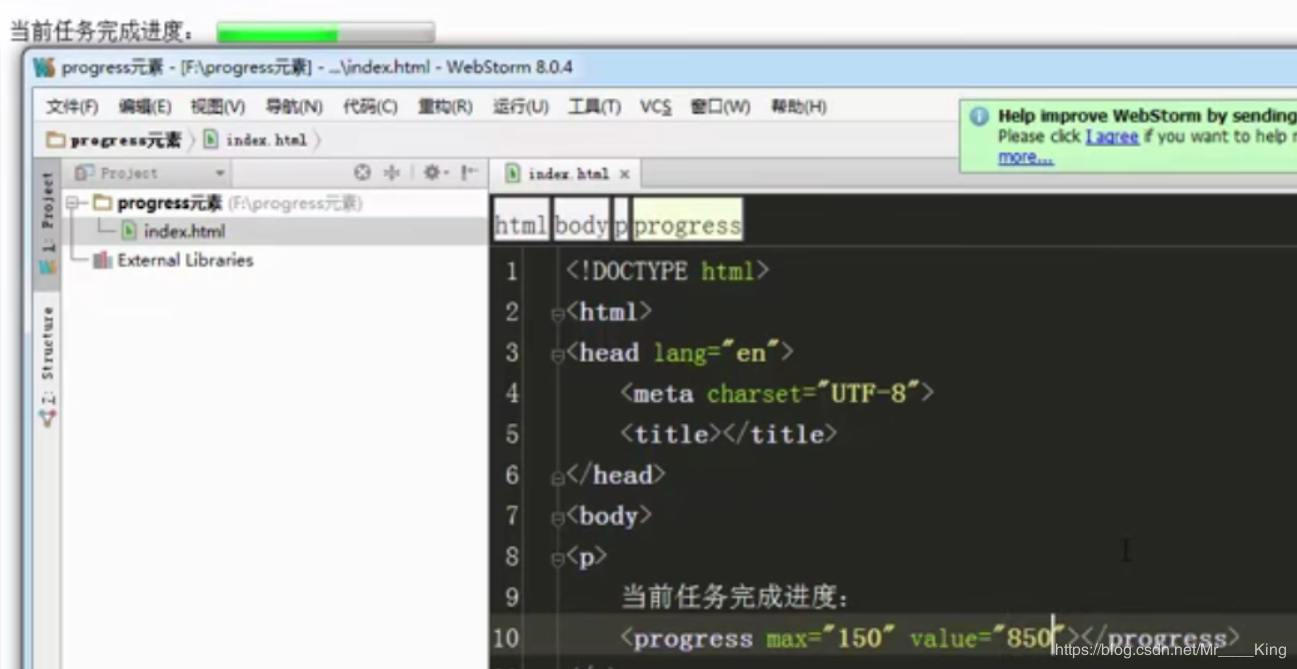The width and height of the screenshot is (1297, 669).
Task: Open the Project panel settings gear icon
Action: pos(431,171)
